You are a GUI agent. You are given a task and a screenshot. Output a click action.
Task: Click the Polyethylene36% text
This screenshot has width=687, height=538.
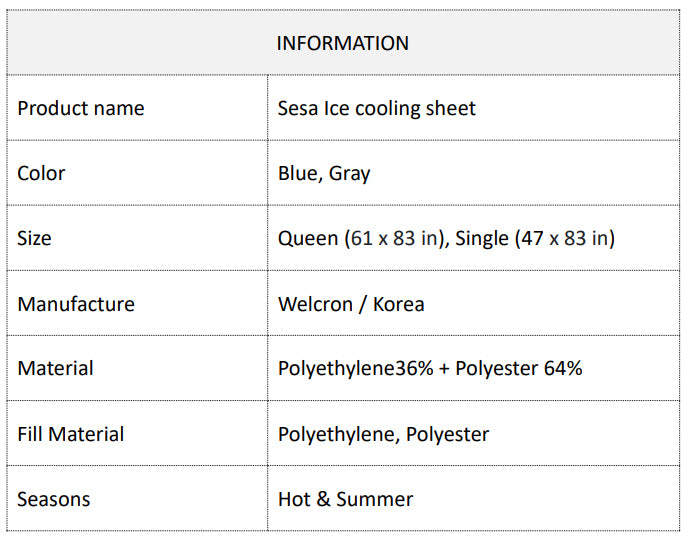(356, 368)
